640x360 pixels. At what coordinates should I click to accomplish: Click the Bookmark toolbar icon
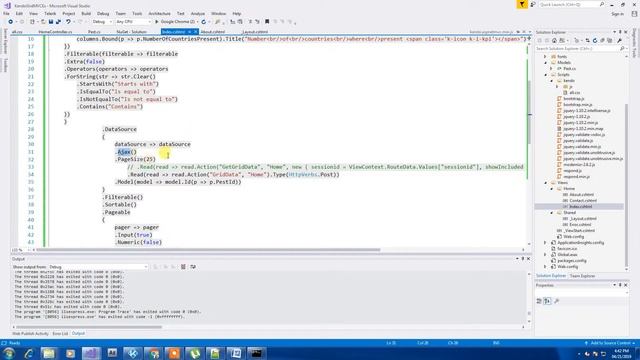tap(267, 22)
